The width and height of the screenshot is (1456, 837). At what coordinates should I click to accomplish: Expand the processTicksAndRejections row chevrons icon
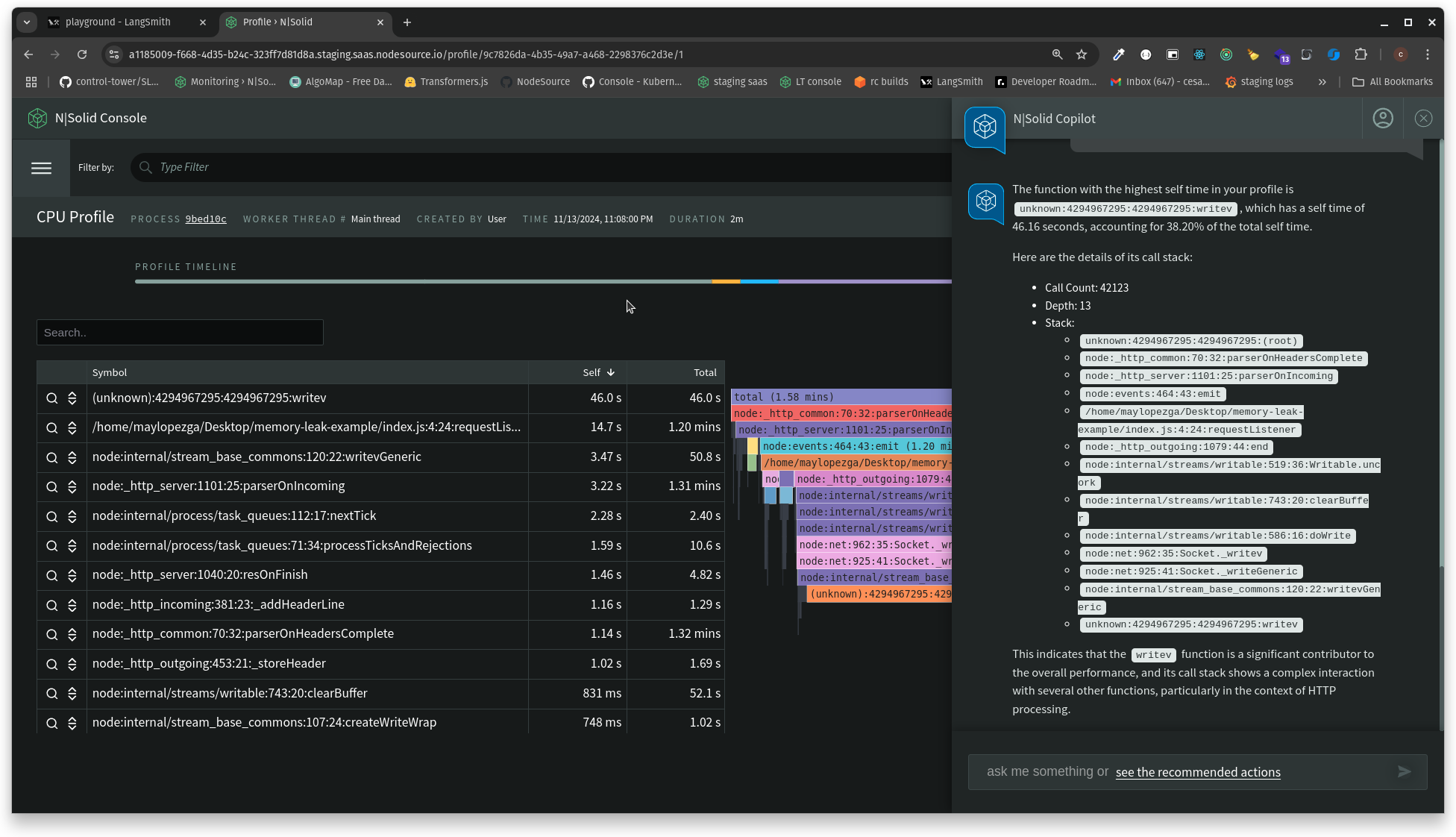click(72, 546)
